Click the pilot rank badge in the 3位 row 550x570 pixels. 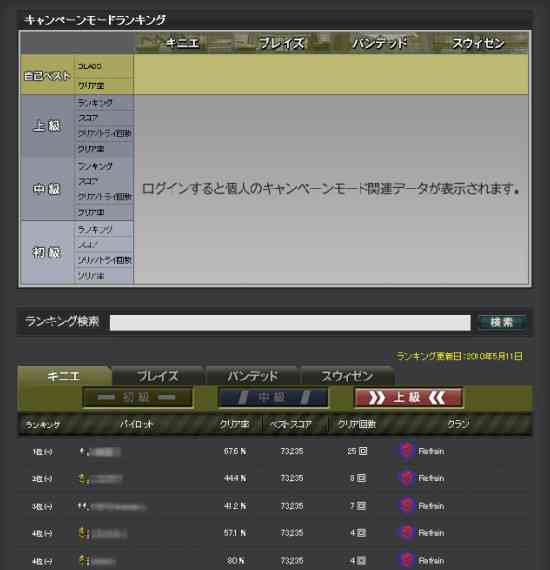84,506
